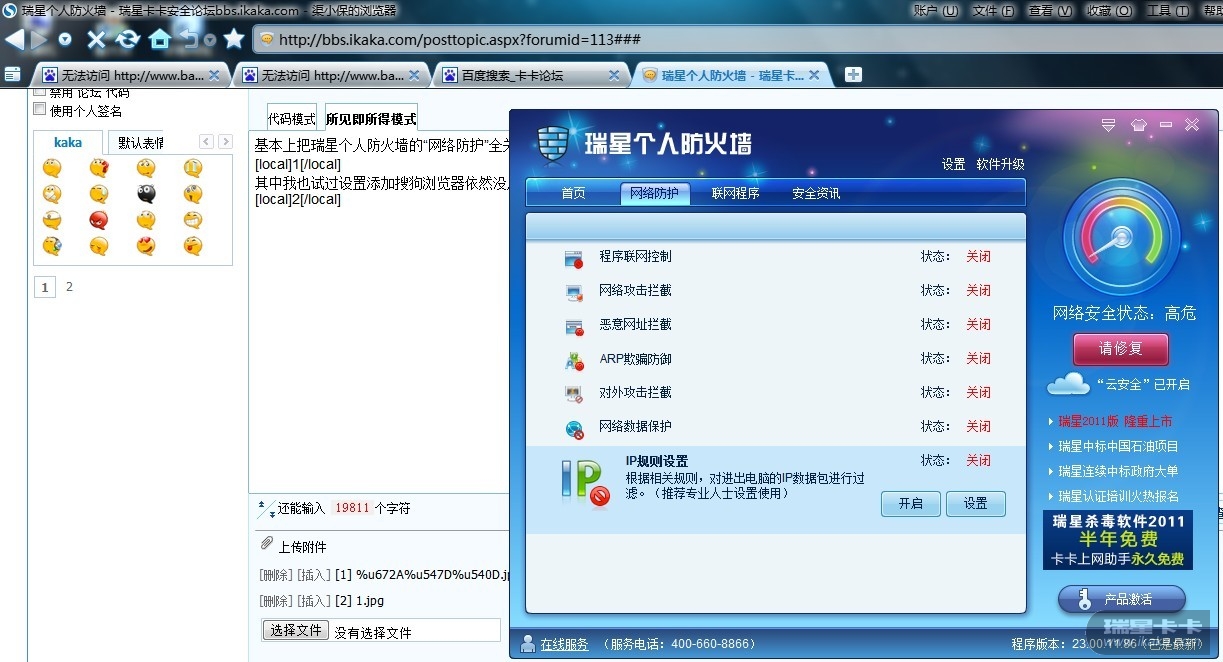Tick the 使用个人签名 checkbox

coord(40,109)
